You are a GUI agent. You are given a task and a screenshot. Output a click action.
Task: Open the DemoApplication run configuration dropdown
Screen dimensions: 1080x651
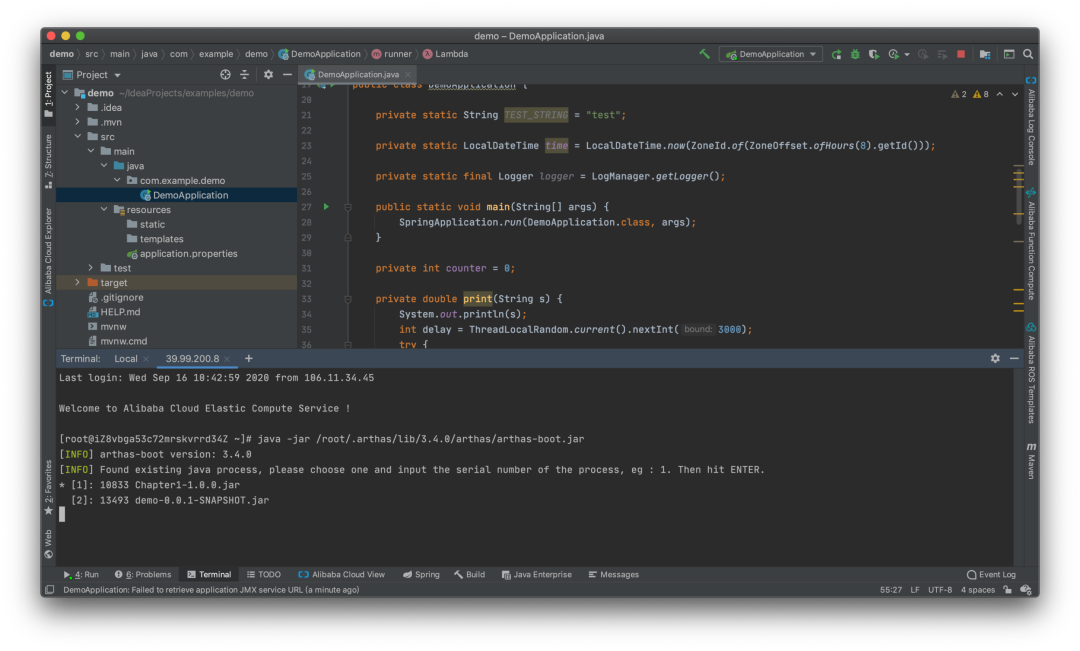[x=771, y=54]
